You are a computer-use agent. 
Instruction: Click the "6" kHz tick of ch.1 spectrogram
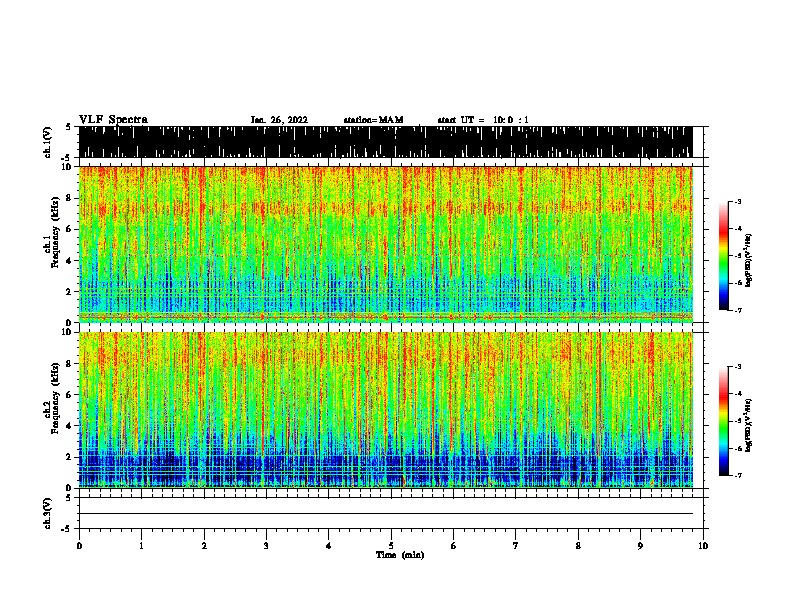coord(70,229)
